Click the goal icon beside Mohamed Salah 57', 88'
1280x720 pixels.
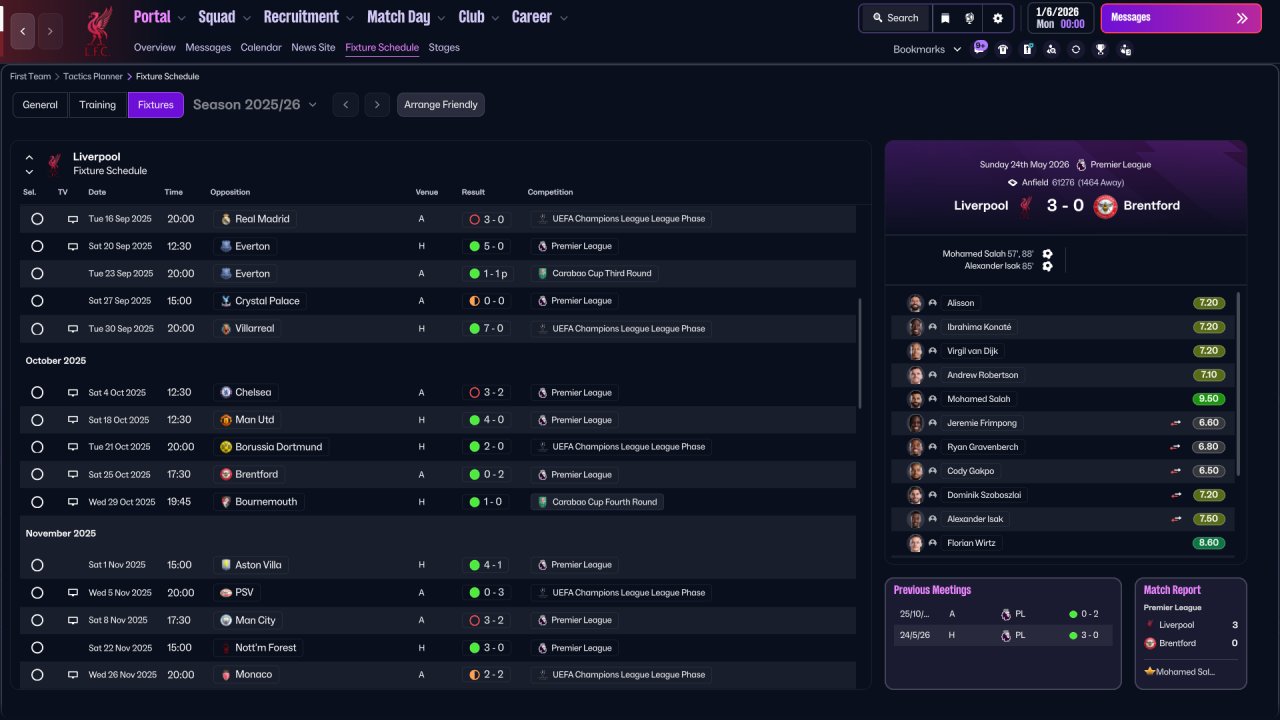click(1047, 254)
